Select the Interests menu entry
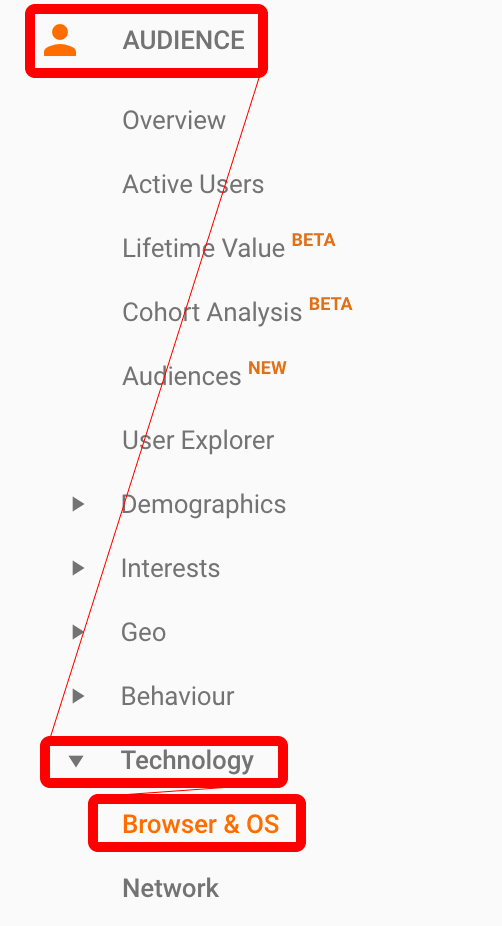The width and height of the screenshot is (502, 926). 170,568
